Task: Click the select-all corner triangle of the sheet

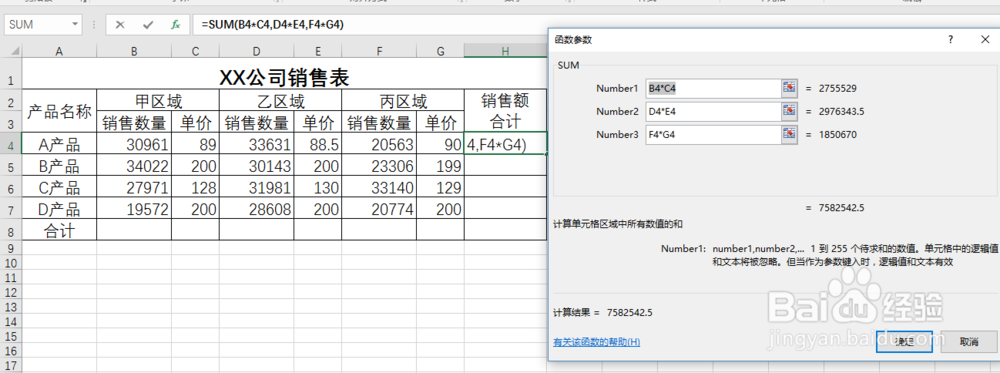Action: coord(17,50)
